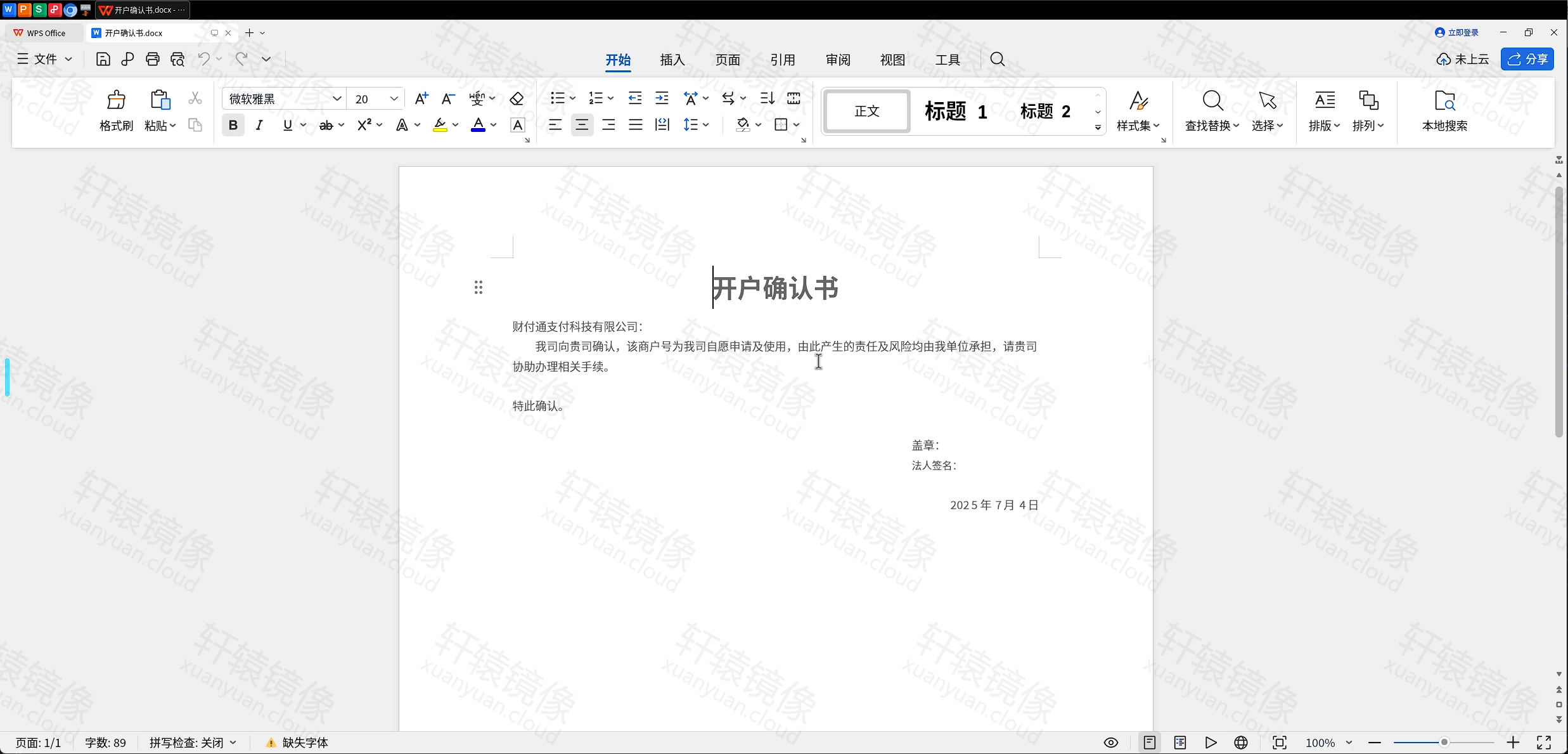The width and height of the screenshot is (1568, 754).
Task: Expand the quick access toolbar customize arrow
Action: [266, 59]
